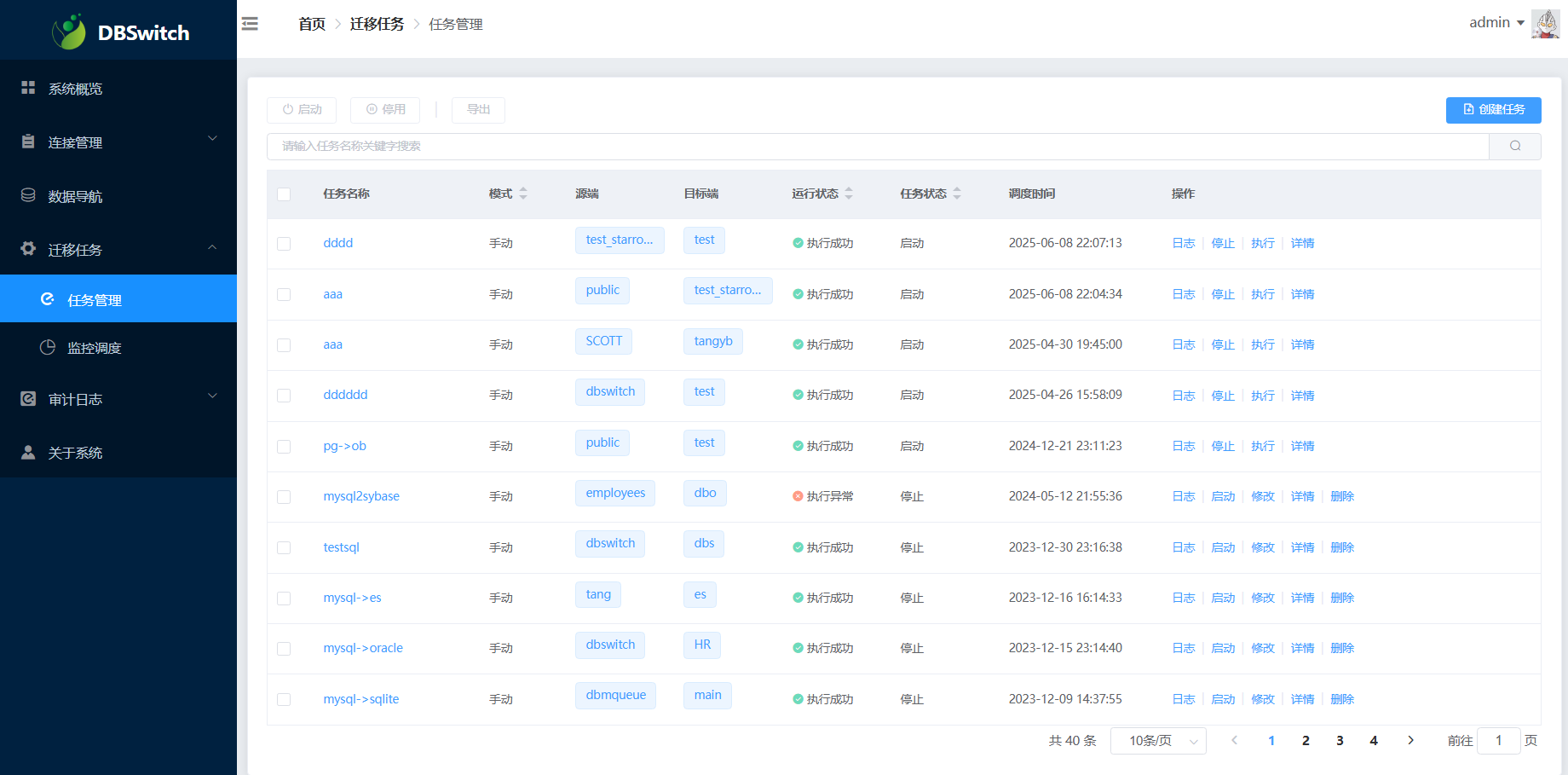Sort by 模式 column sort arrows
Screen dimensions: 1568x775
pos(523,194)
